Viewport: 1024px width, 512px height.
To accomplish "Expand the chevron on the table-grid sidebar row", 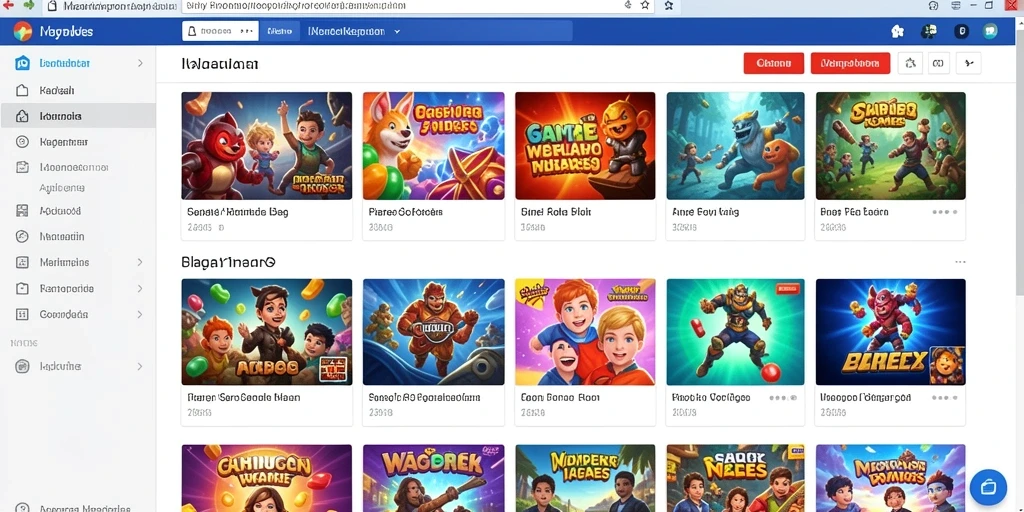I will (x=140, y=314).
